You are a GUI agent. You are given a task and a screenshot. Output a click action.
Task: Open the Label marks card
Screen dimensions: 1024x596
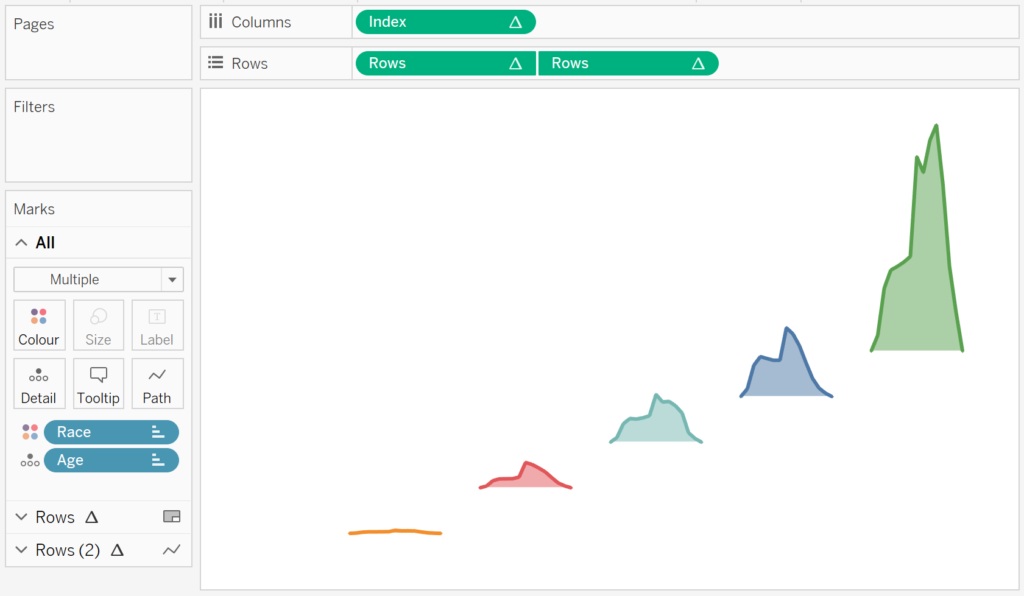[x=157, y=325]
